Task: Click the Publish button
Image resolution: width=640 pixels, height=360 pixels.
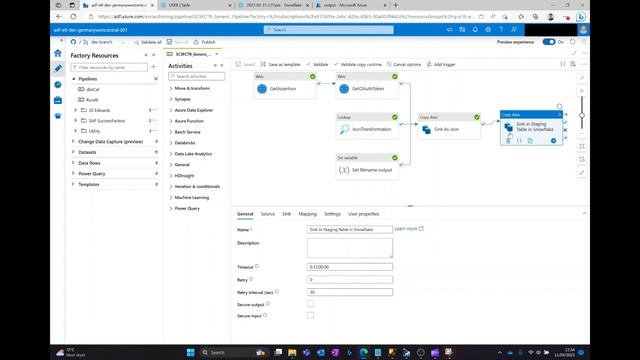Action: 204,42
